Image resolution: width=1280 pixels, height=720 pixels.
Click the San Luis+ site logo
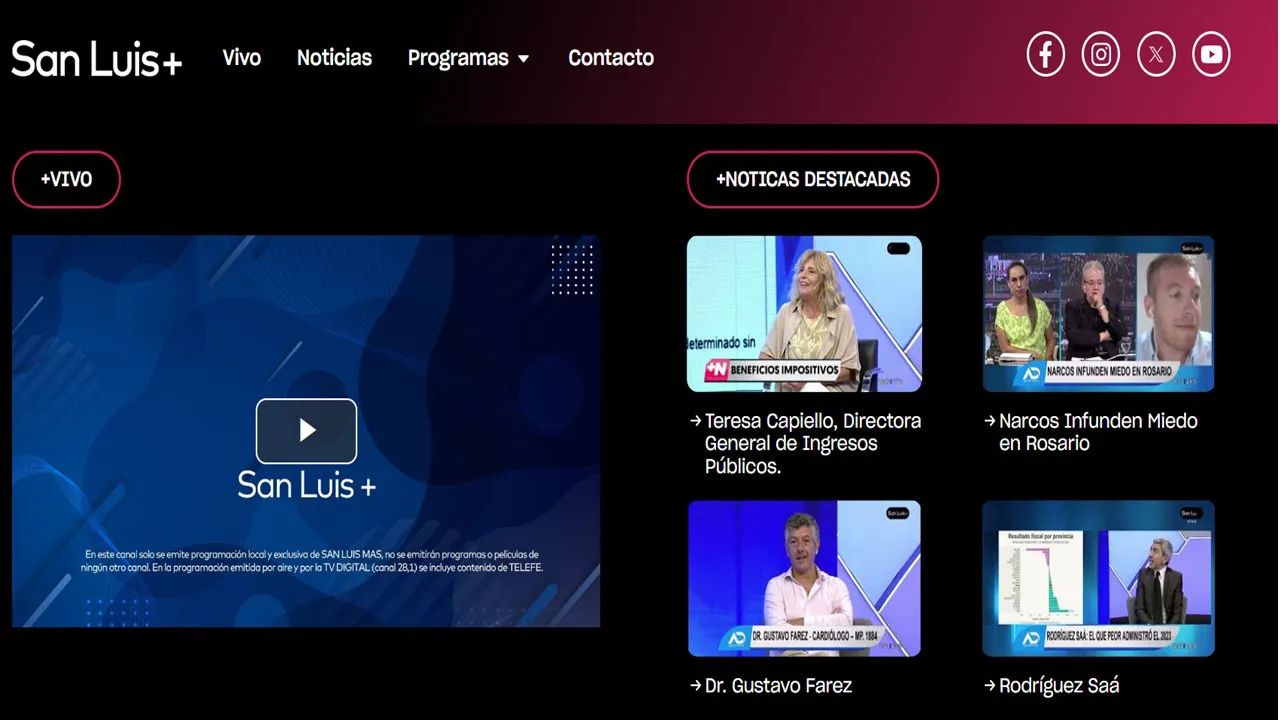[97, 59]
